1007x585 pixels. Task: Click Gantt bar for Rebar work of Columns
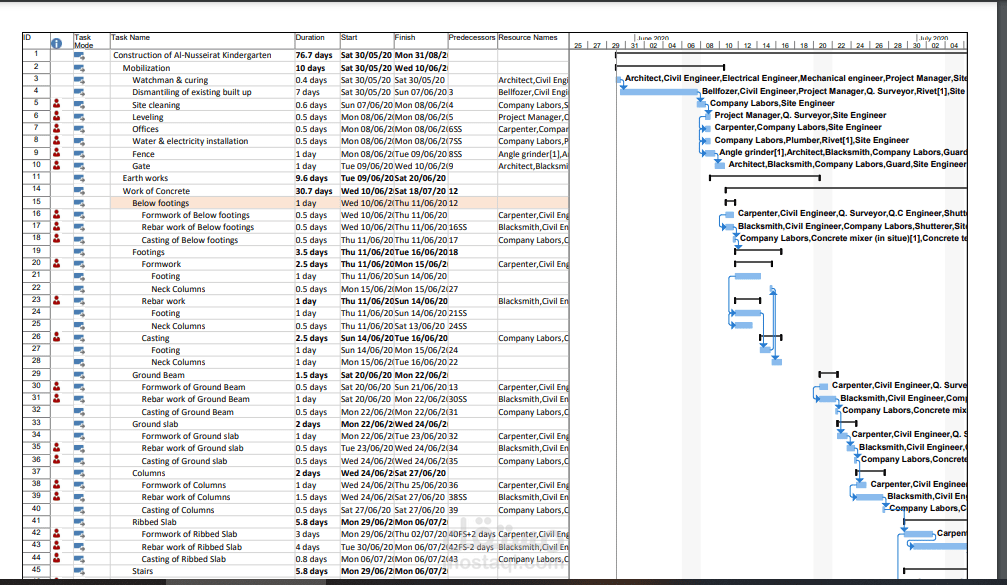click(x=870, y=497)
